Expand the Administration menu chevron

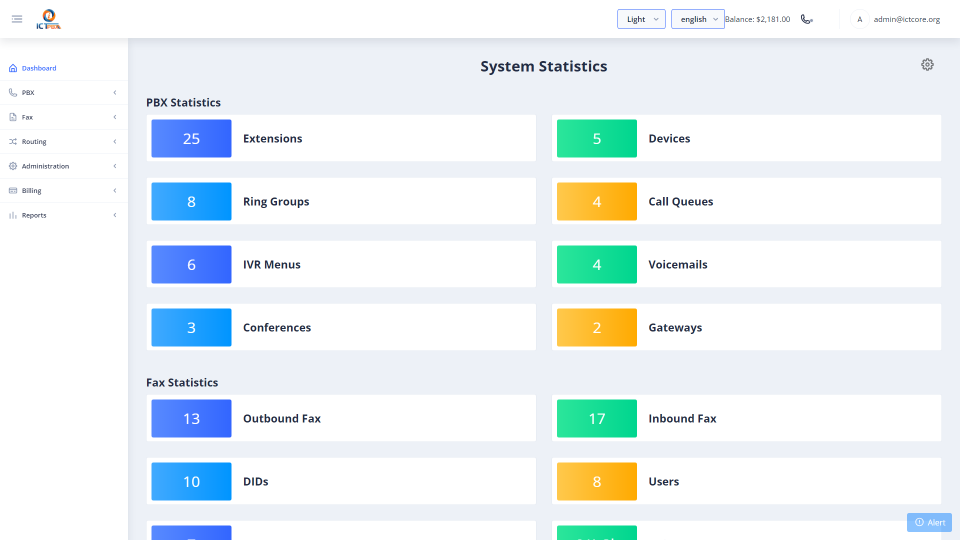tap(114, 166)
